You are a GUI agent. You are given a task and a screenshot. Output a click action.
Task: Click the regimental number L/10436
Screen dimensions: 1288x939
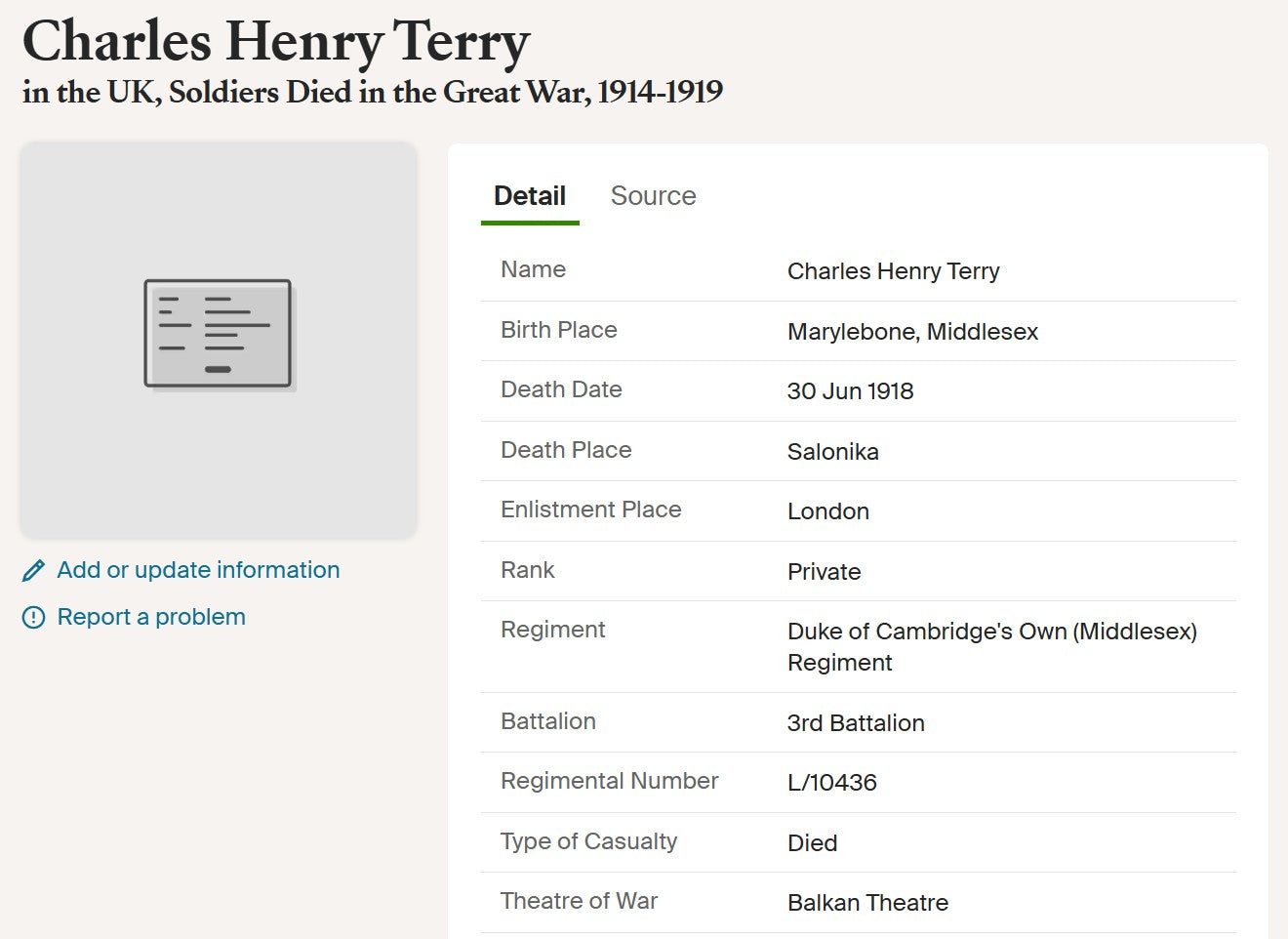831,783
